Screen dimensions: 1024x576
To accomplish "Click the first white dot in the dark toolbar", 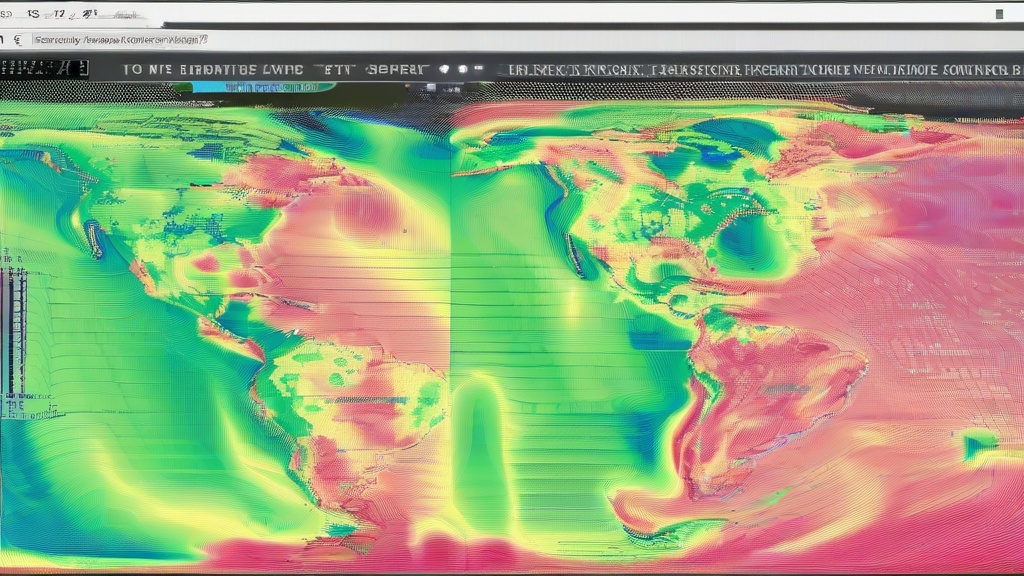I will click(445, 70).
